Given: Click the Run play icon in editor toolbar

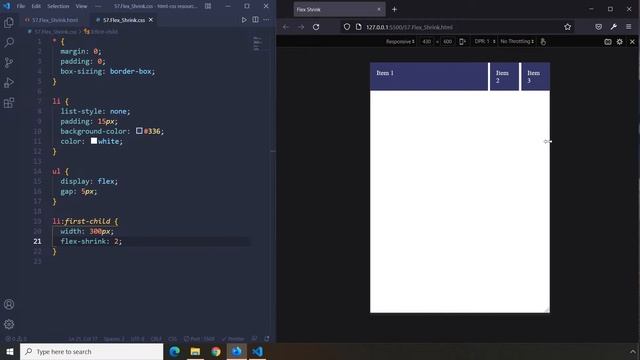Looking at the screenshot, I should click(x=244, y=20).
